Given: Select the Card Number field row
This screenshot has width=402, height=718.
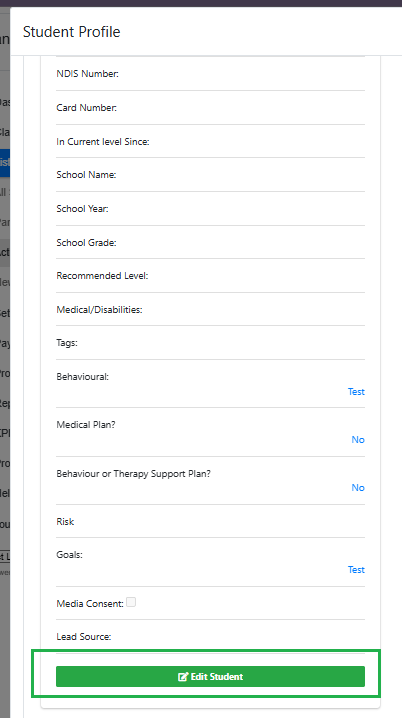Looking at the screenshot, I should 211,108.
